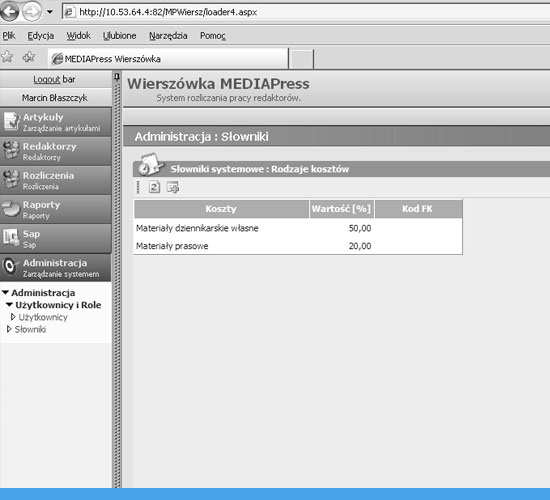Open the Artykuły section
Image resolution: width=550 pixels, height=500 pixels.
point(56,122)
